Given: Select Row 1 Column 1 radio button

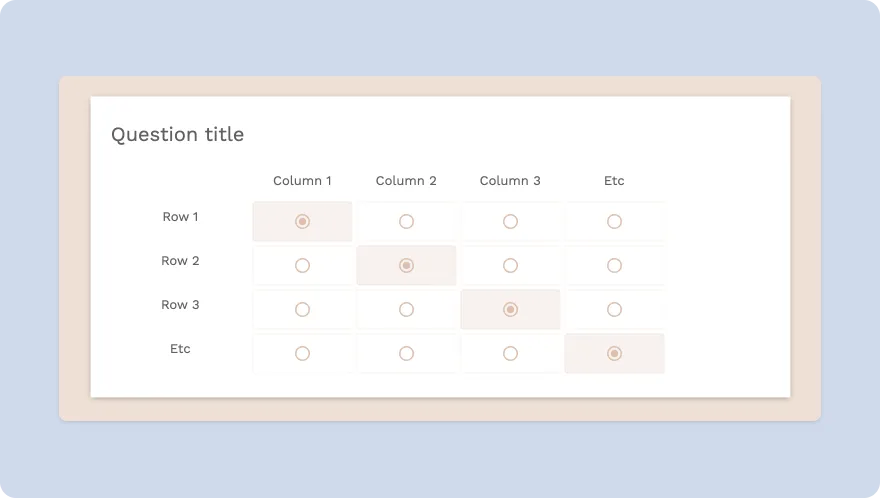Looking at the screenshot, I should coord(302,221).
